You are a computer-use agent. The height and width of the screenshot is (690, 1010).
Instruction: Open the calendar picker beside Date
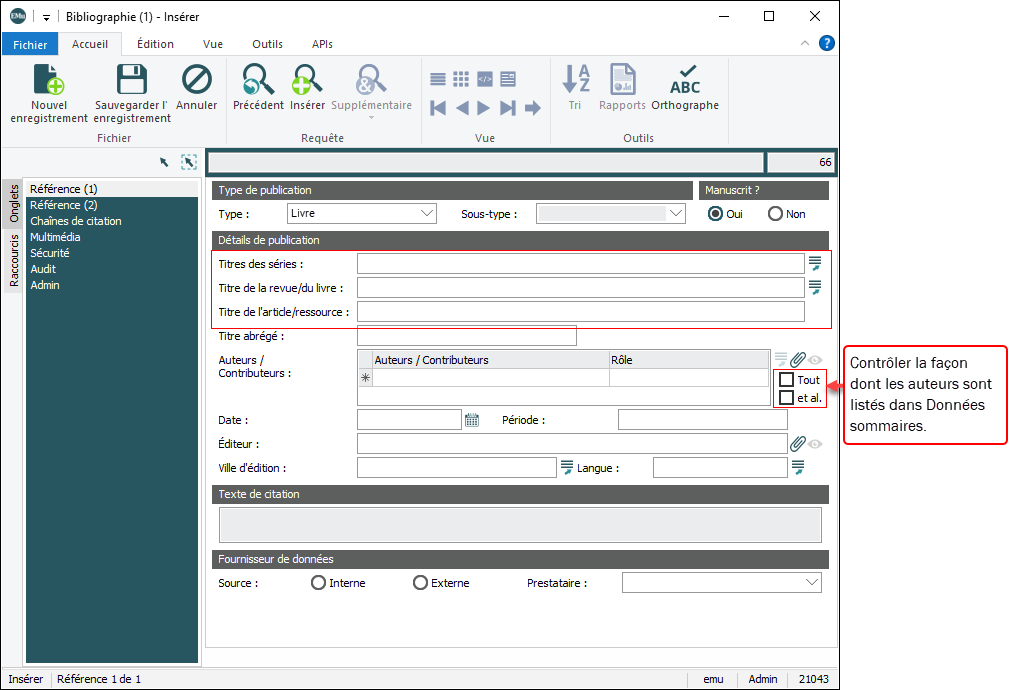point(472,420)
